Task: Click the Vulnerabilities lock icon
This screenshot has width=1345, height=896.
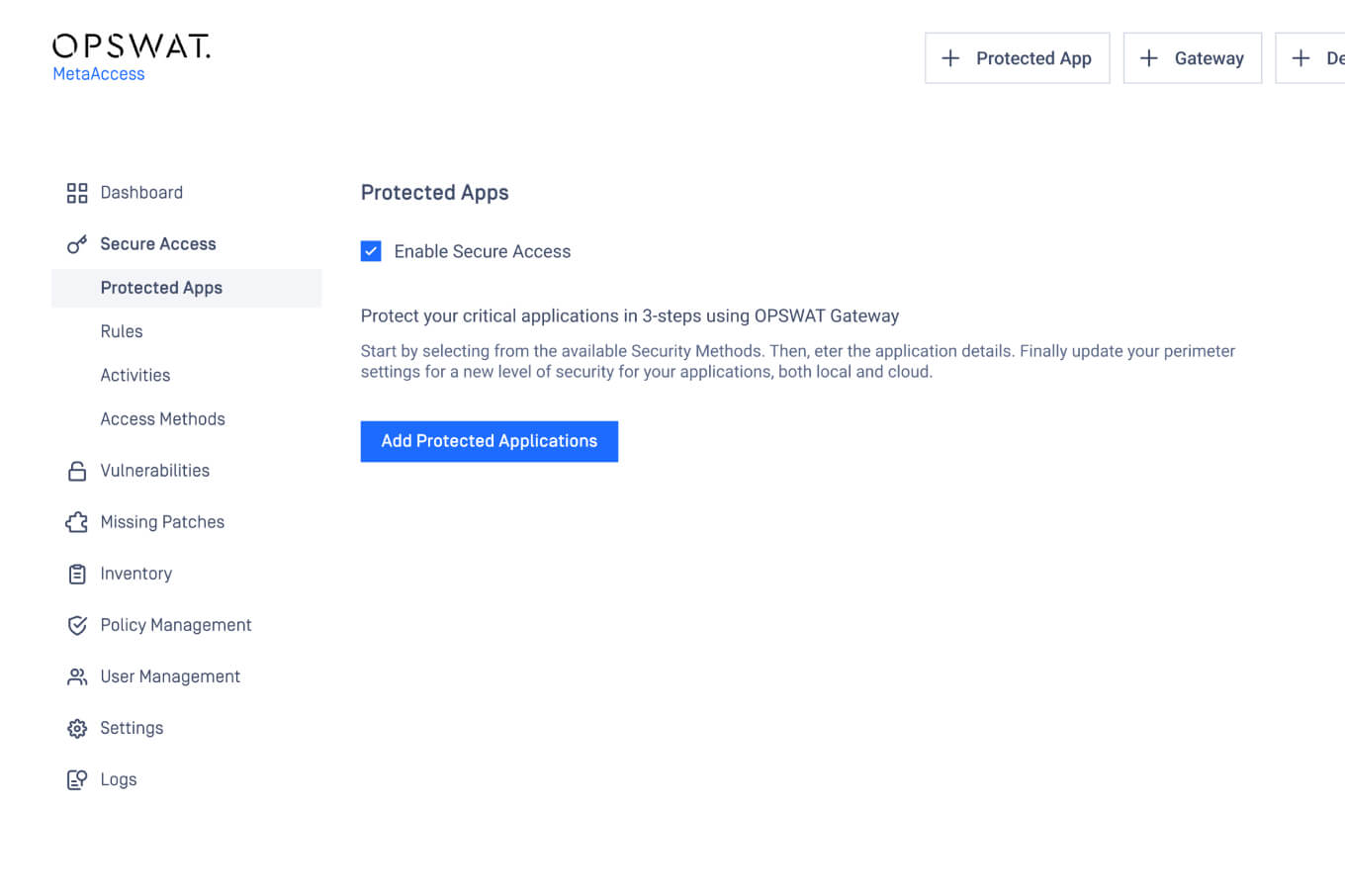Action: pyautogui.click(x=77, y=471)
